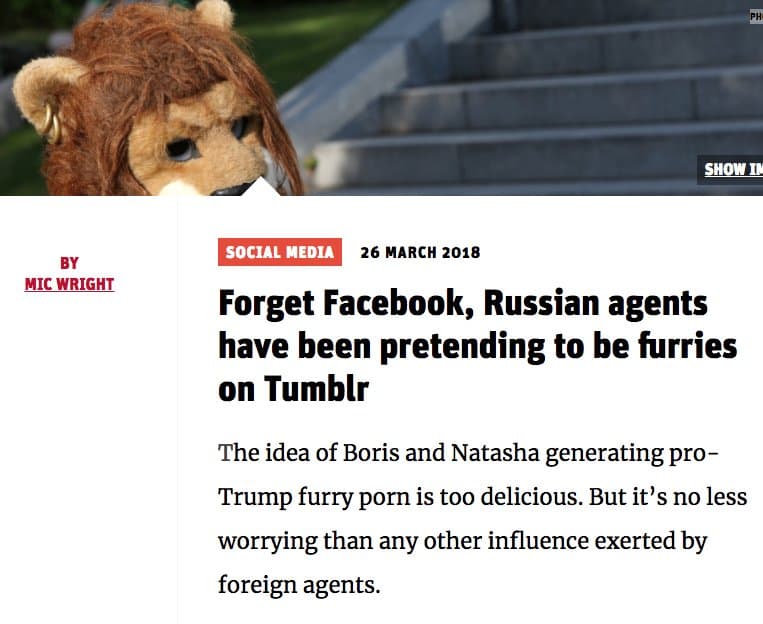This screenshot has width=763, height=624.
Task: Click the Show Image button on photo
Action: point(732,169)
